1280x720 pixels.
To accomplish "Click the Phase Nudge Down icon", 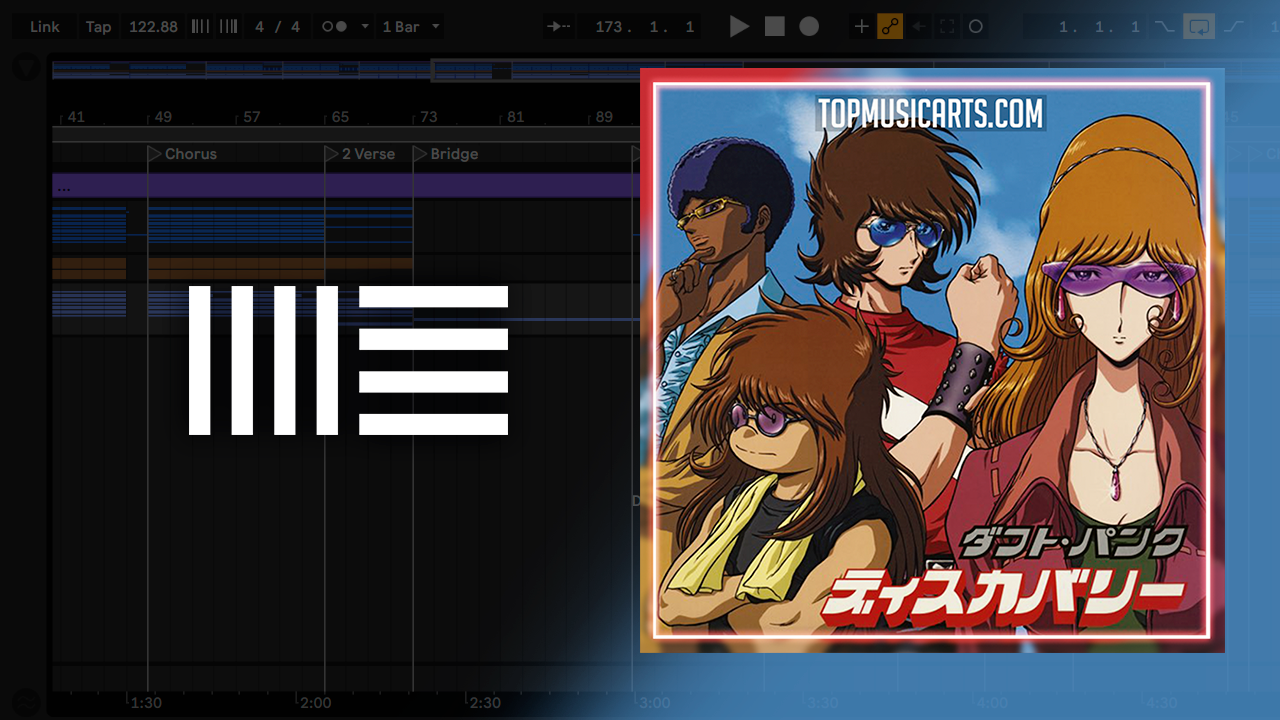I will pos(200,27).
